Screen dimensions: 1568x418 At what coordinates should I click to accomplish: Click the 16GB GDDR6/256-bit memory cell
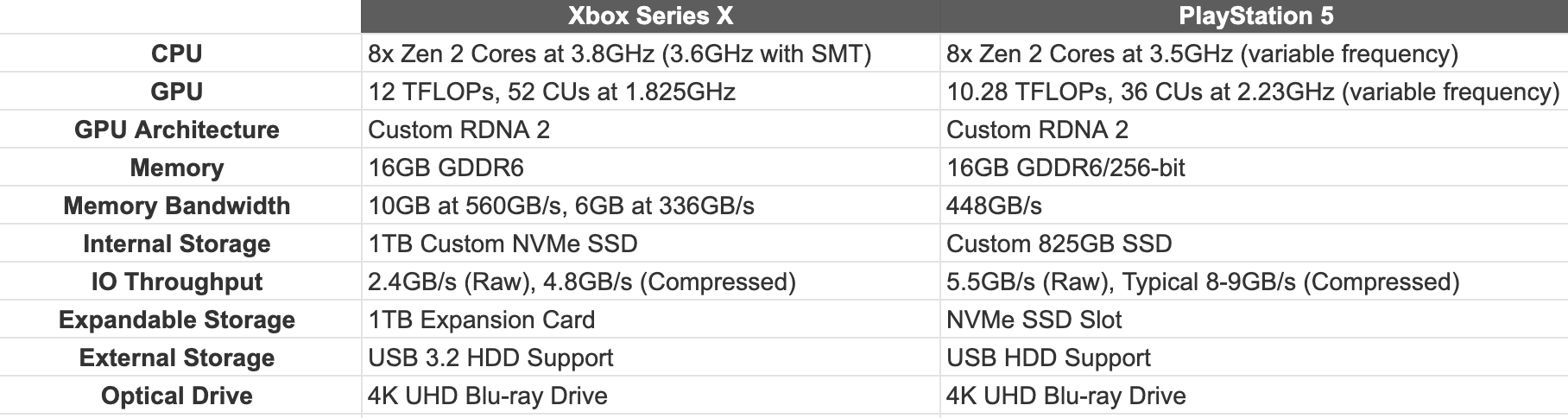[1065, 168]
